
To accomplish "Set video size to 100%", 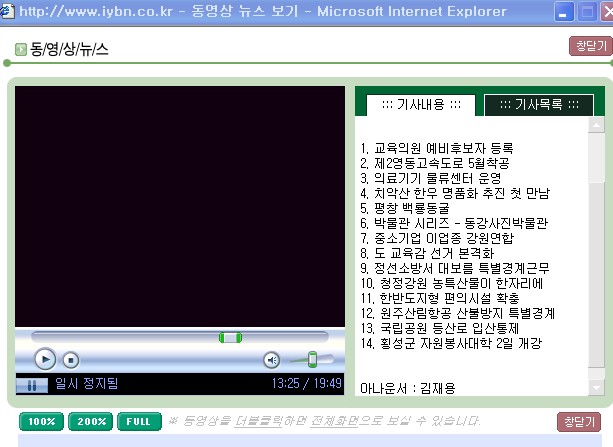I will 41,421.
